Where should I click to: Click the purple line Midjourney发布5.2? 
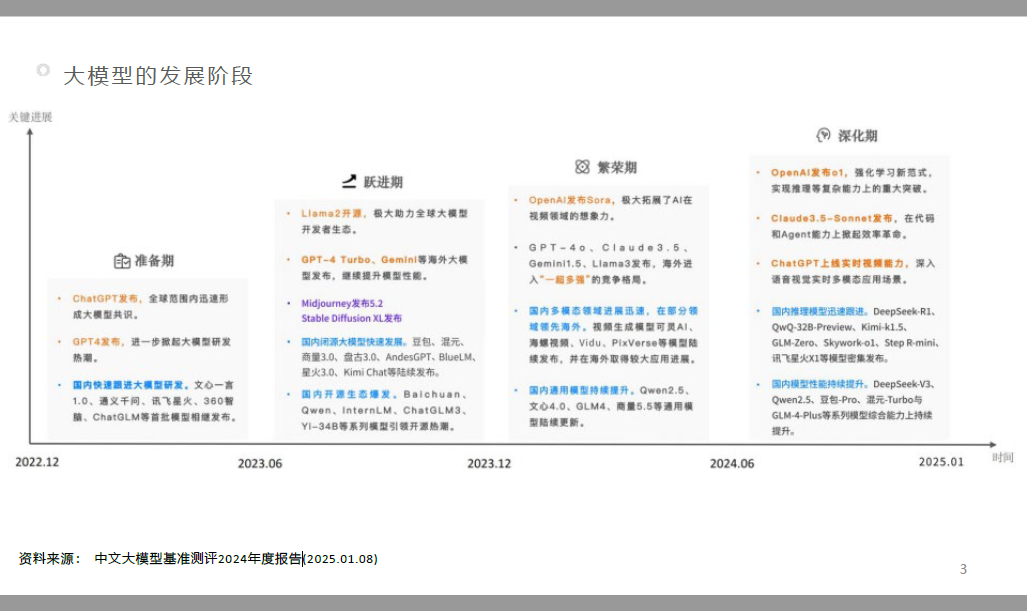pyautogui.click(x=342, y=303)
